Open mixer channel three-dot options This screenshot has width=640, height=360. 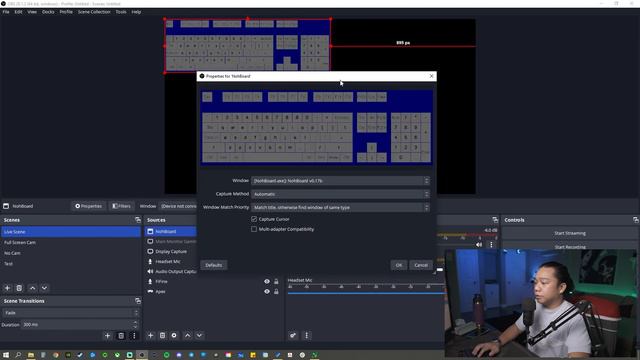tap(491, 245)
